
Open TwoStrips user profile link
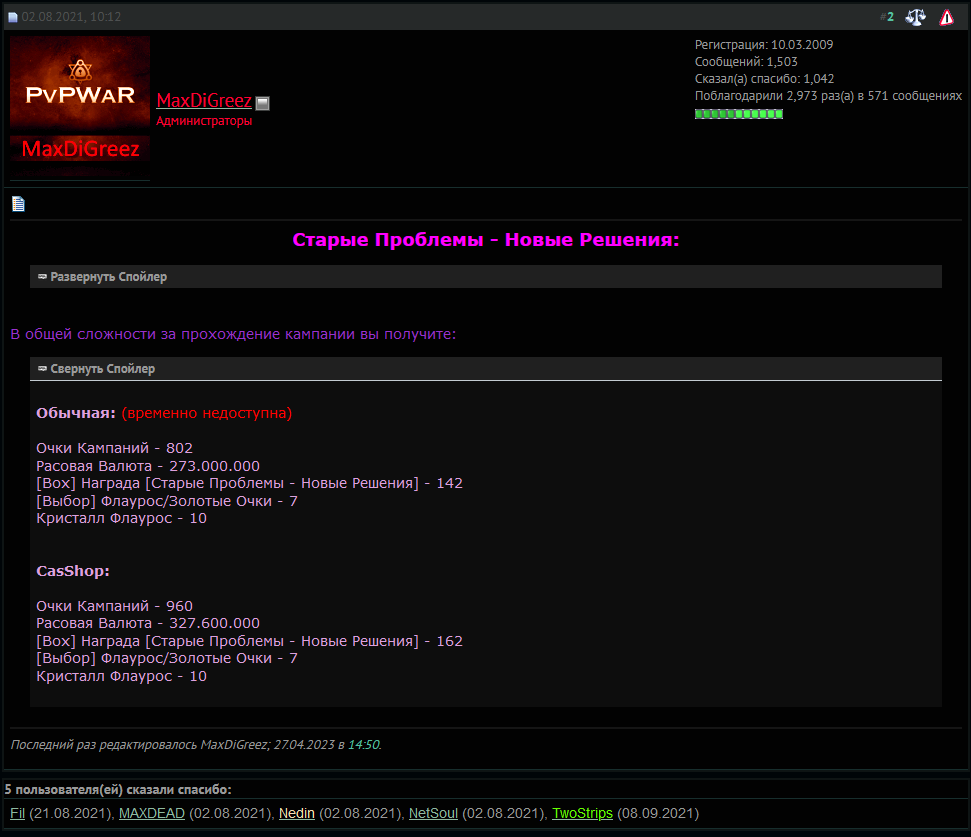point(582,813)
